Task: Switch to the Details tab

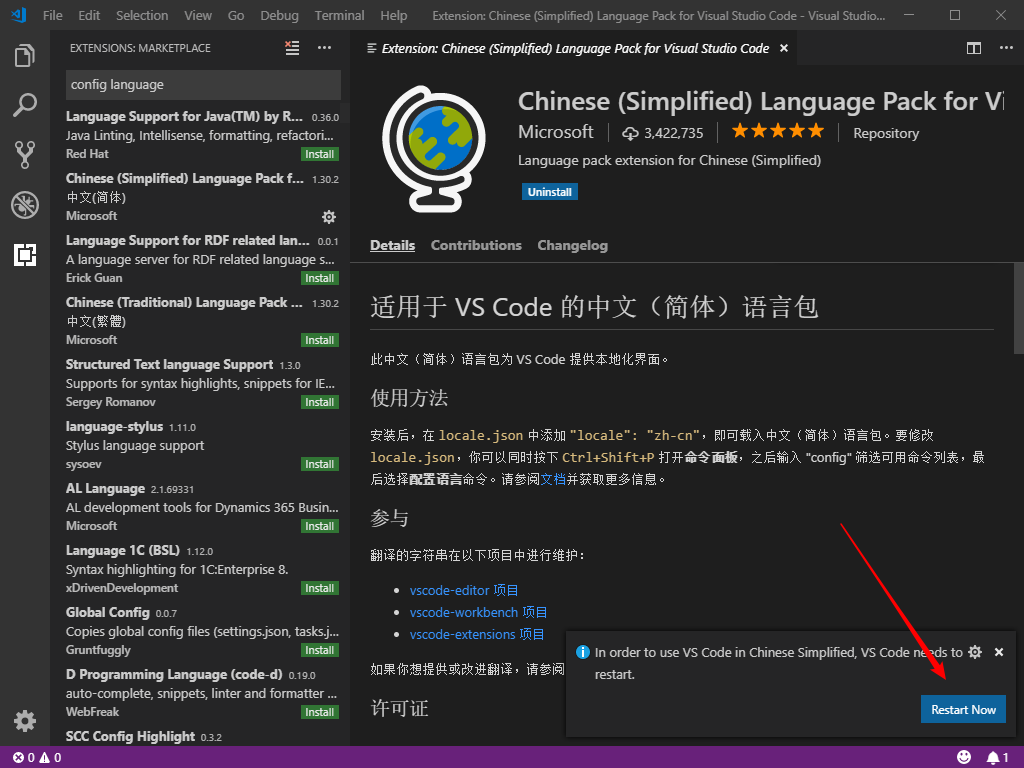Action: (392, 246)
